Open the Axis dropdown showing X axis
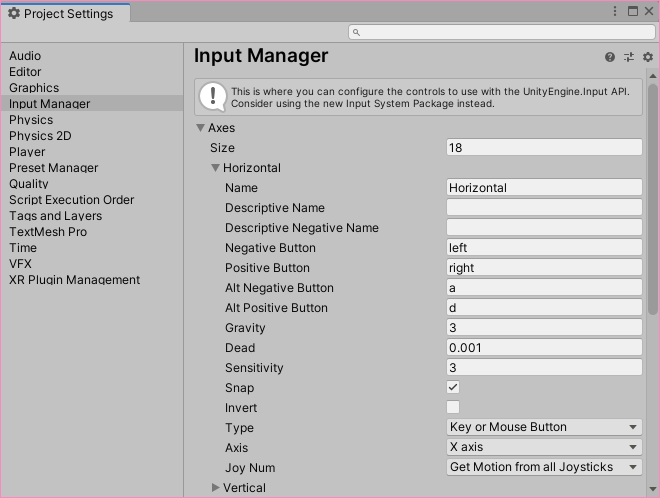 (544, 447)
